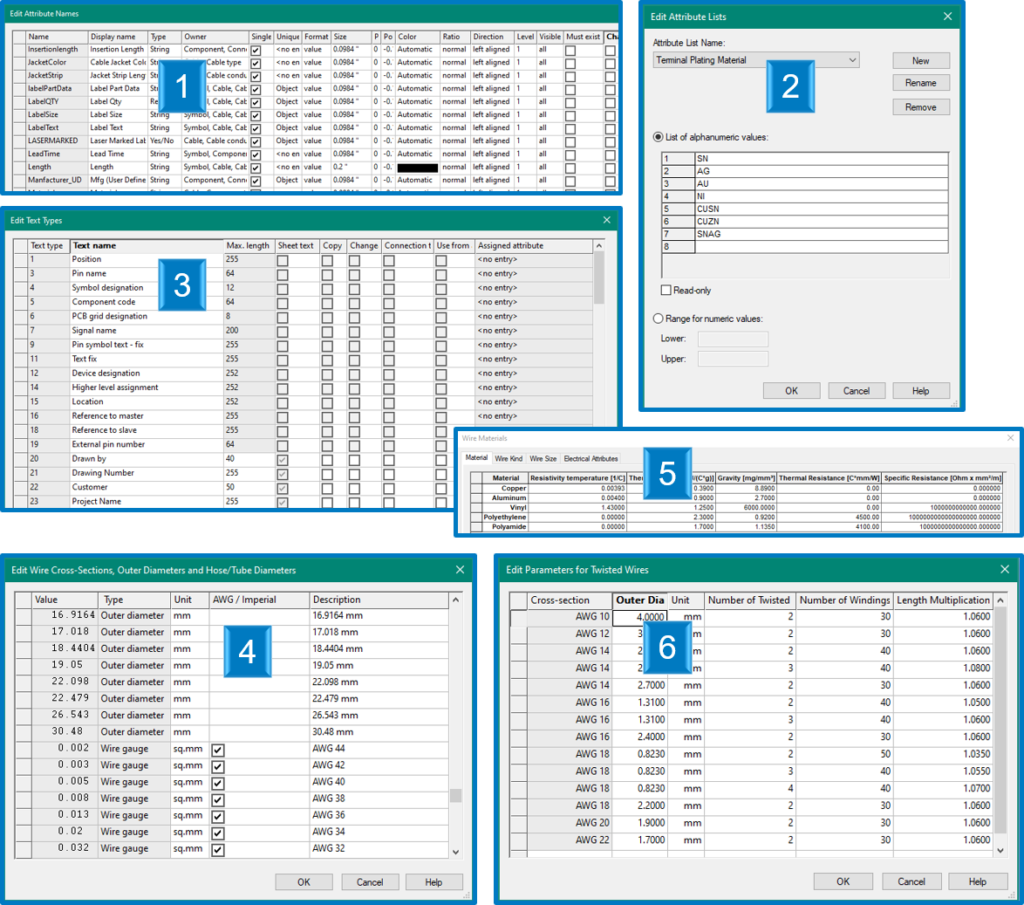The width and height of the screenshot is (1024, 905).
Task: Toggle the Unique checkbox for InsertionLength
Action: 290,50
